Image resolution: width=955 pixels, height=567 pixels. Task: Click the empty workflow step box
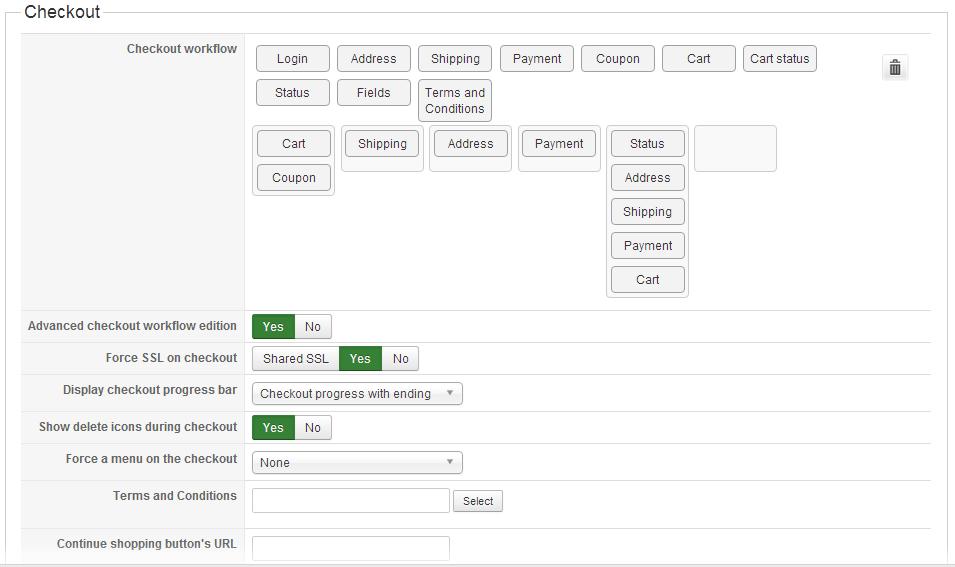coord(735,148)
